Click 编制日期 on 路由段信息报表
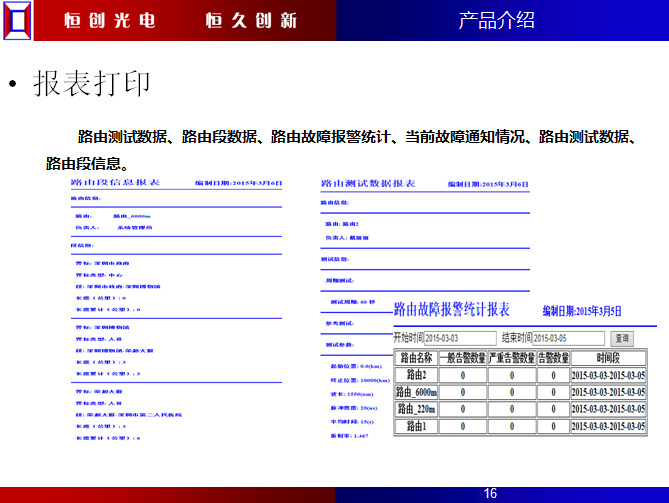Viewport: 669px width, 503px height. 239,183
